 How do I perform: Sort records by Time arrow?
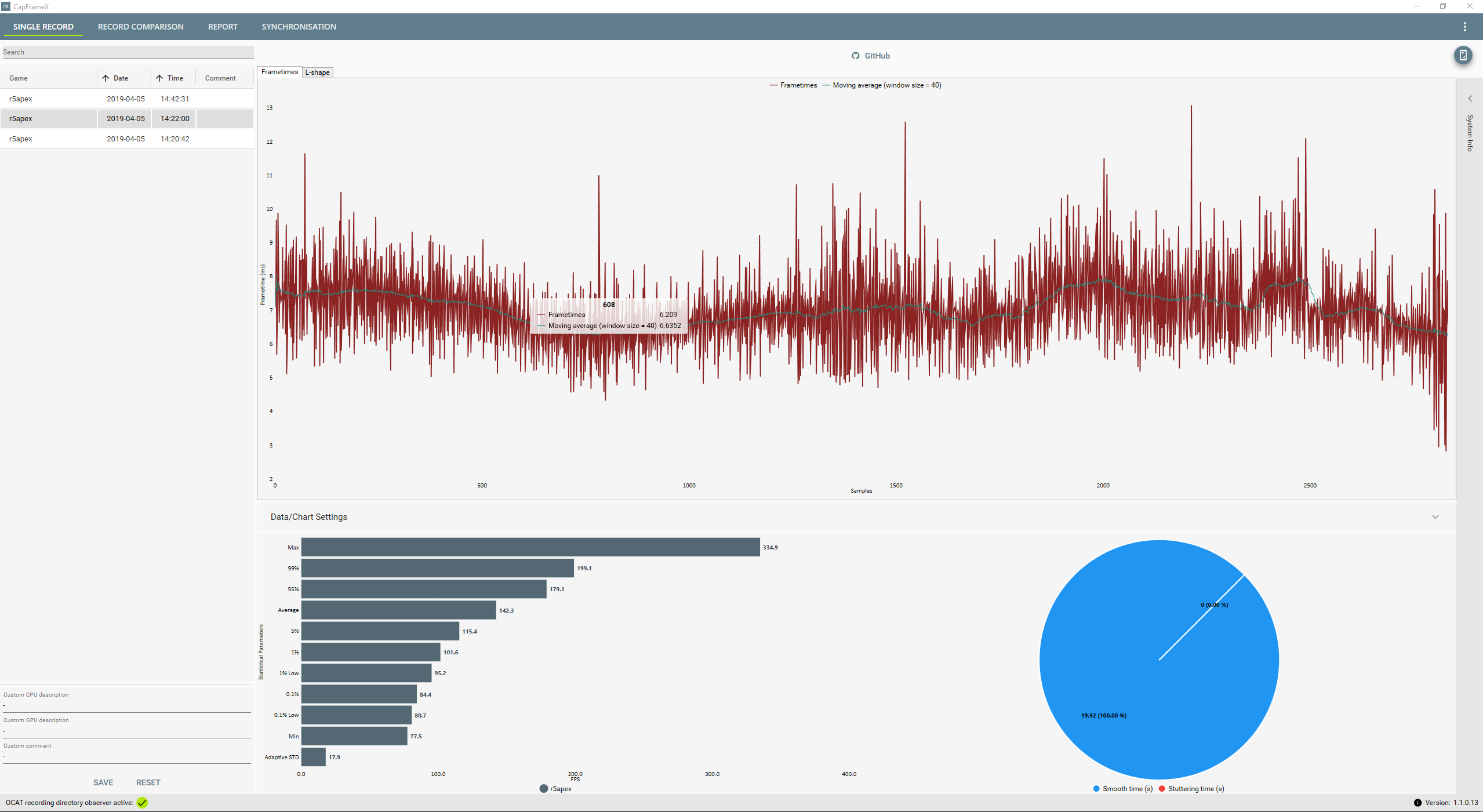coord(159,78)
